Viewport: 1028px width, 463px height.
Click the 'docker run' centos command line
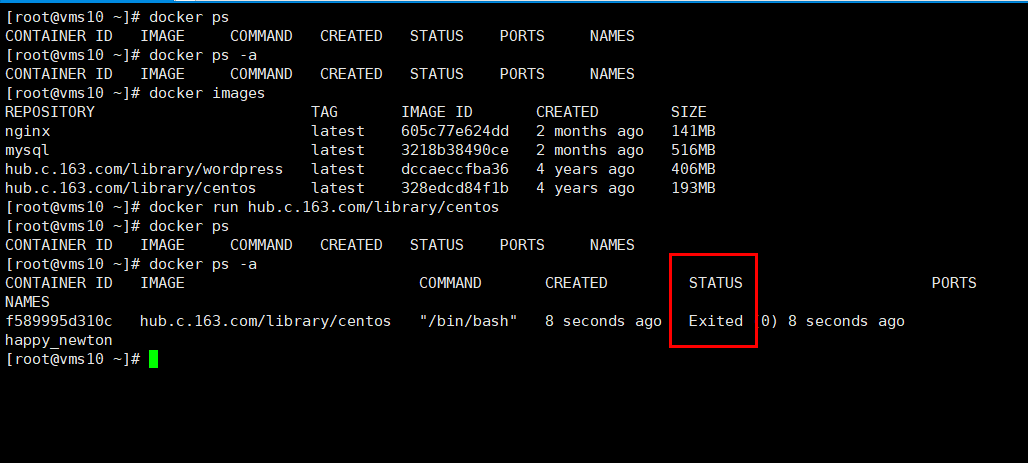pyautogui.click(x=324, y=207)
